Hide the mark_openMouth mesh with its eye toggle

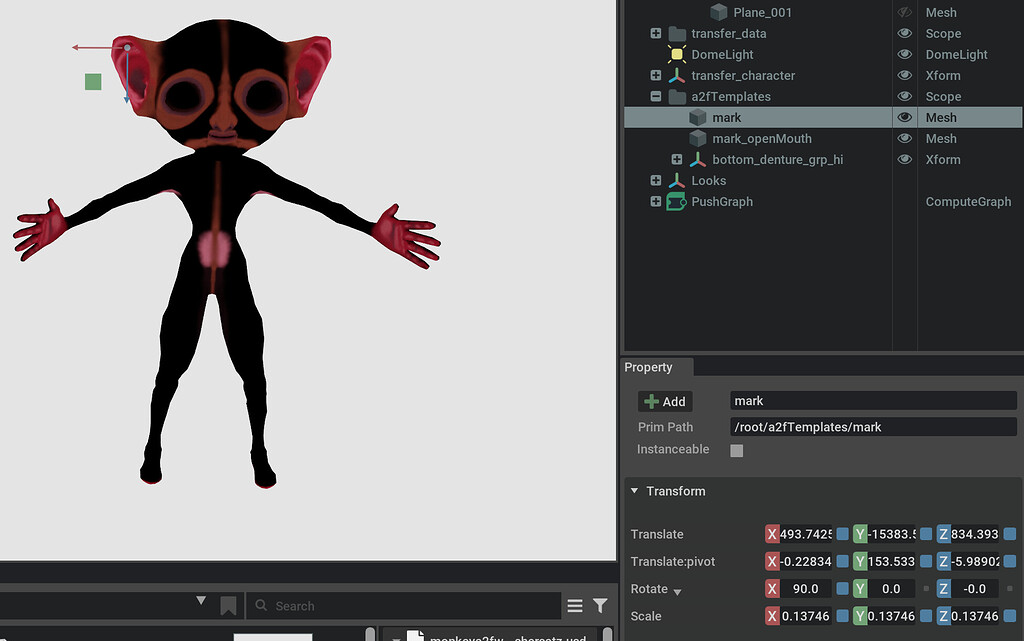(905, 138)
